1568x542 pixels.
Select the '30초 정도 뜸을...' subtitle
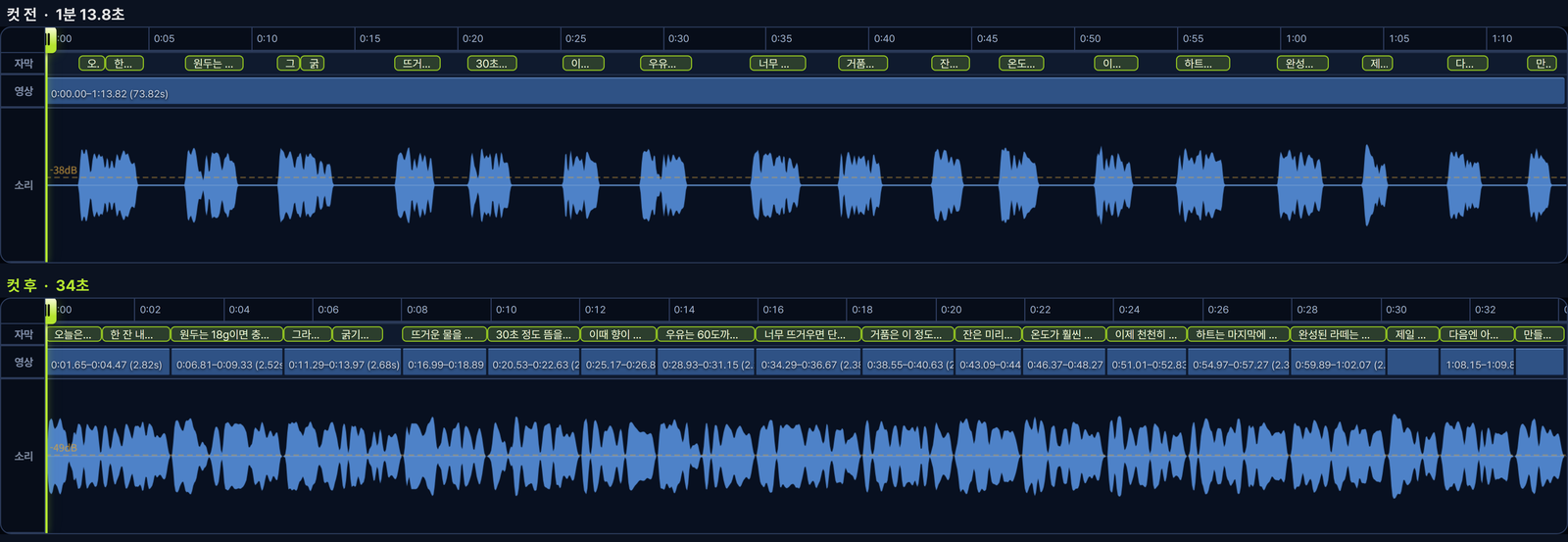[x=533, y=334]
